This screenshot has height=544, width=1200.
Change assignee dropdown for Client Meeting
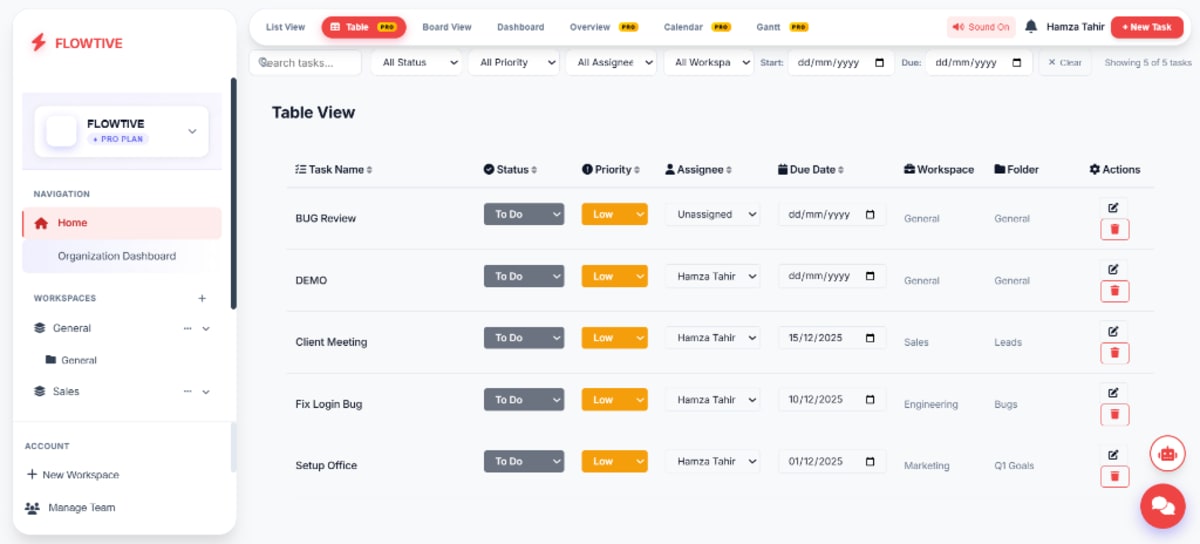click(713, 338)
